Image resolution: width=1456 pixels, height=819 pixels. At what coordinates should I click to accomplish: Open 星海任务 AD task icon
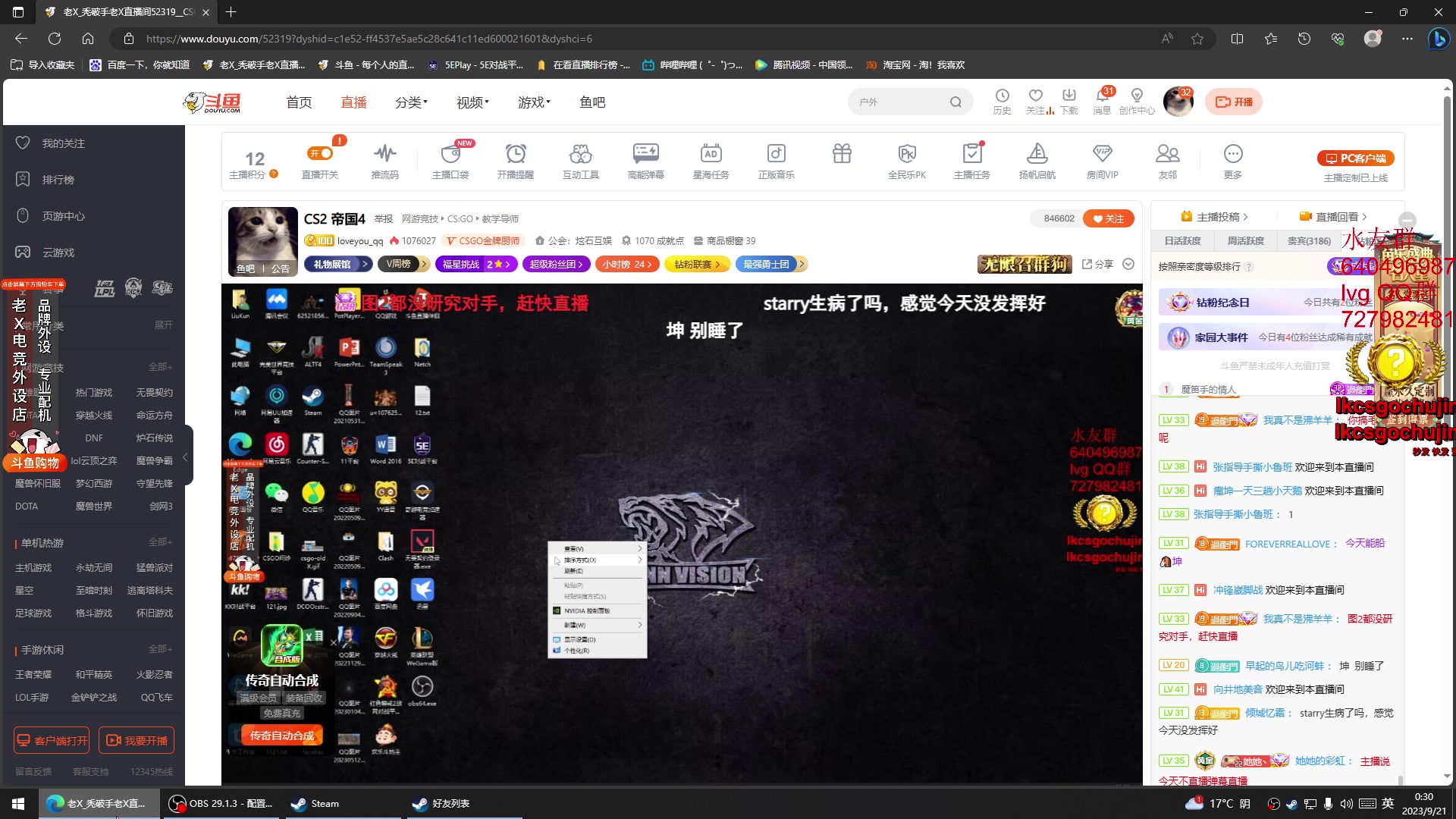click(711, 161)
